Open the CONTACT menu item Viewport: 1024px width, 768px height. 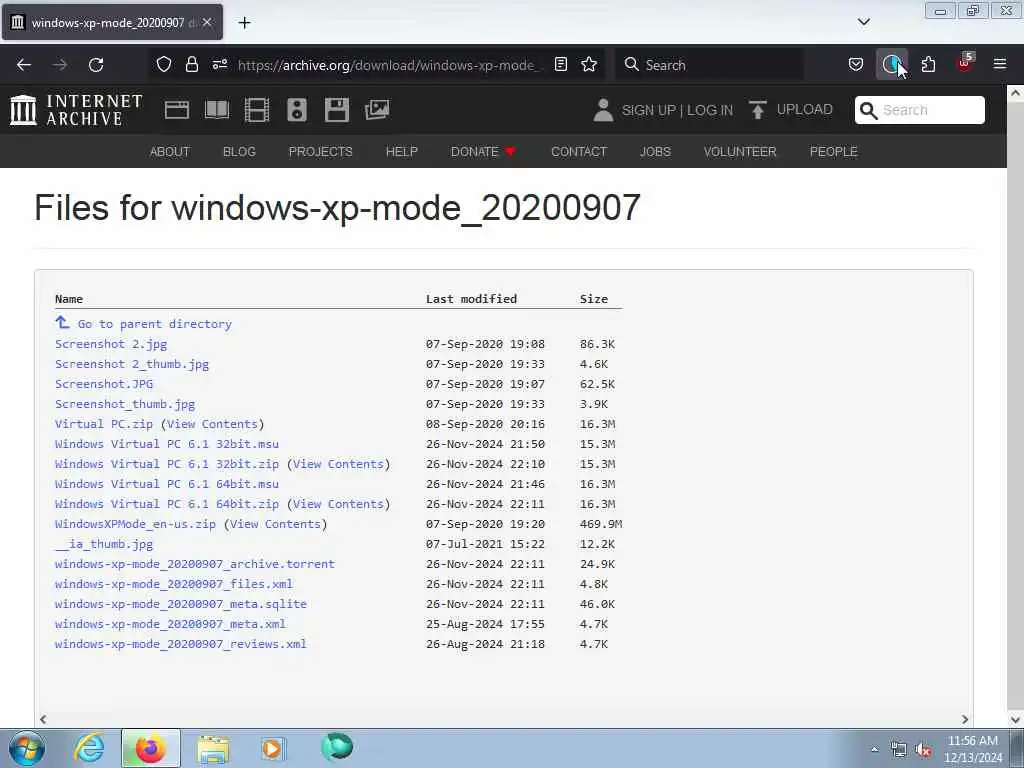coord(579,152)
